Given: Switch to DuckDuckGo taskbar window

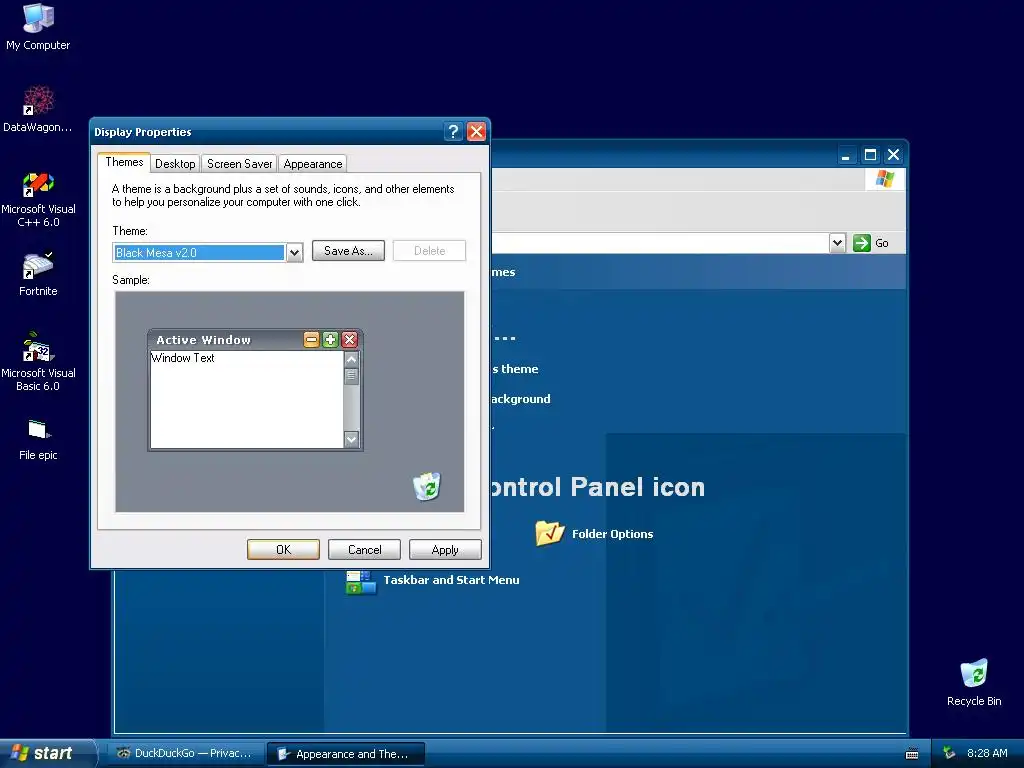Looking at the screenshot, I should [185, 754].
